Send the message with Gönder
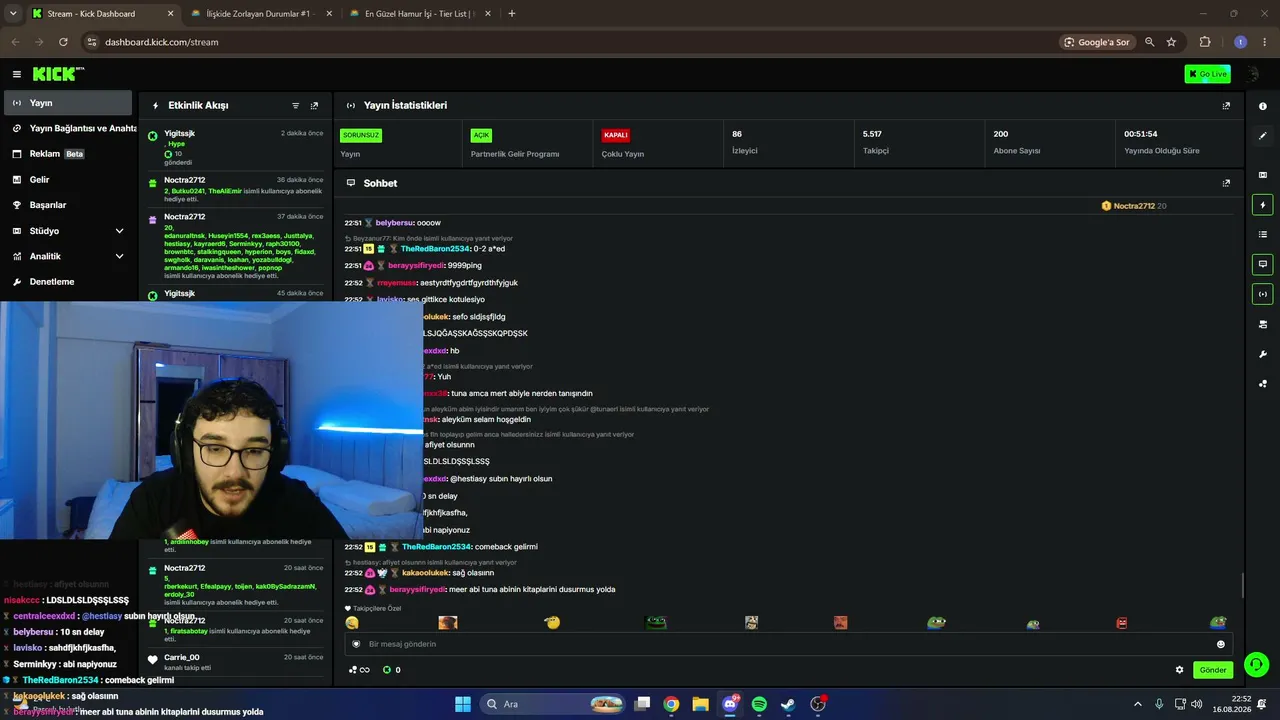 1212,670
